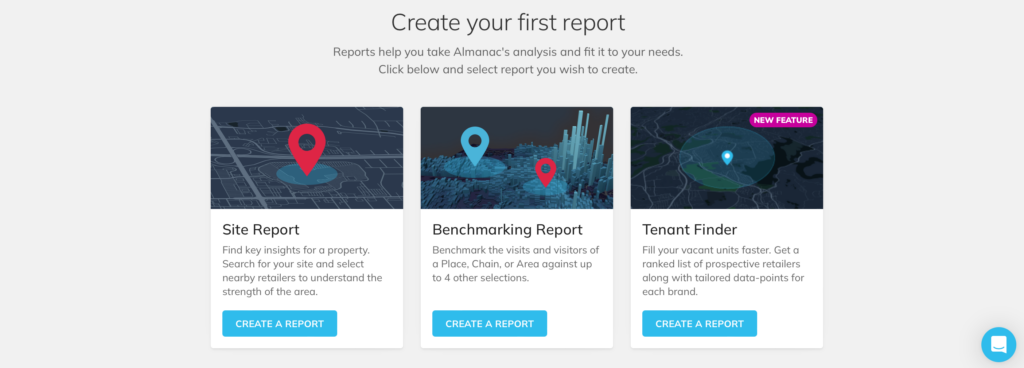Click the New Feature badge
The image size is (1024, 368).
point(783,120)
